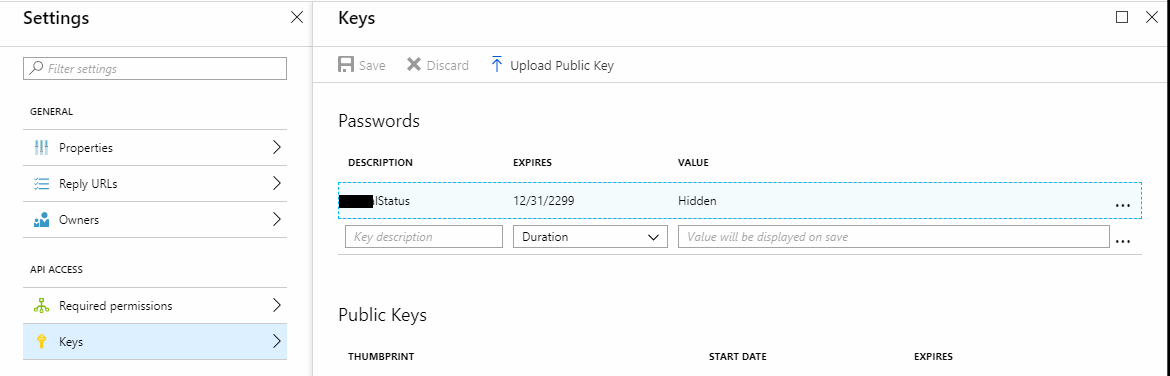Click the yellow Keys icon

coord(42,342)
